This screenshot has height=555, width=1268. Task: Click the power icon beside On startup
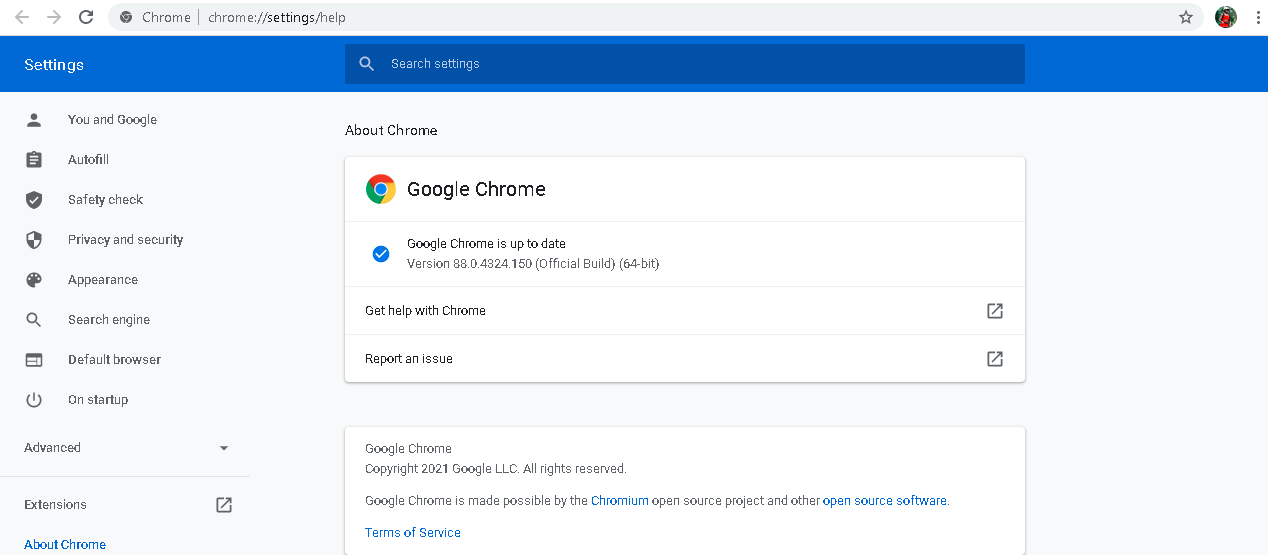[34, 400]
